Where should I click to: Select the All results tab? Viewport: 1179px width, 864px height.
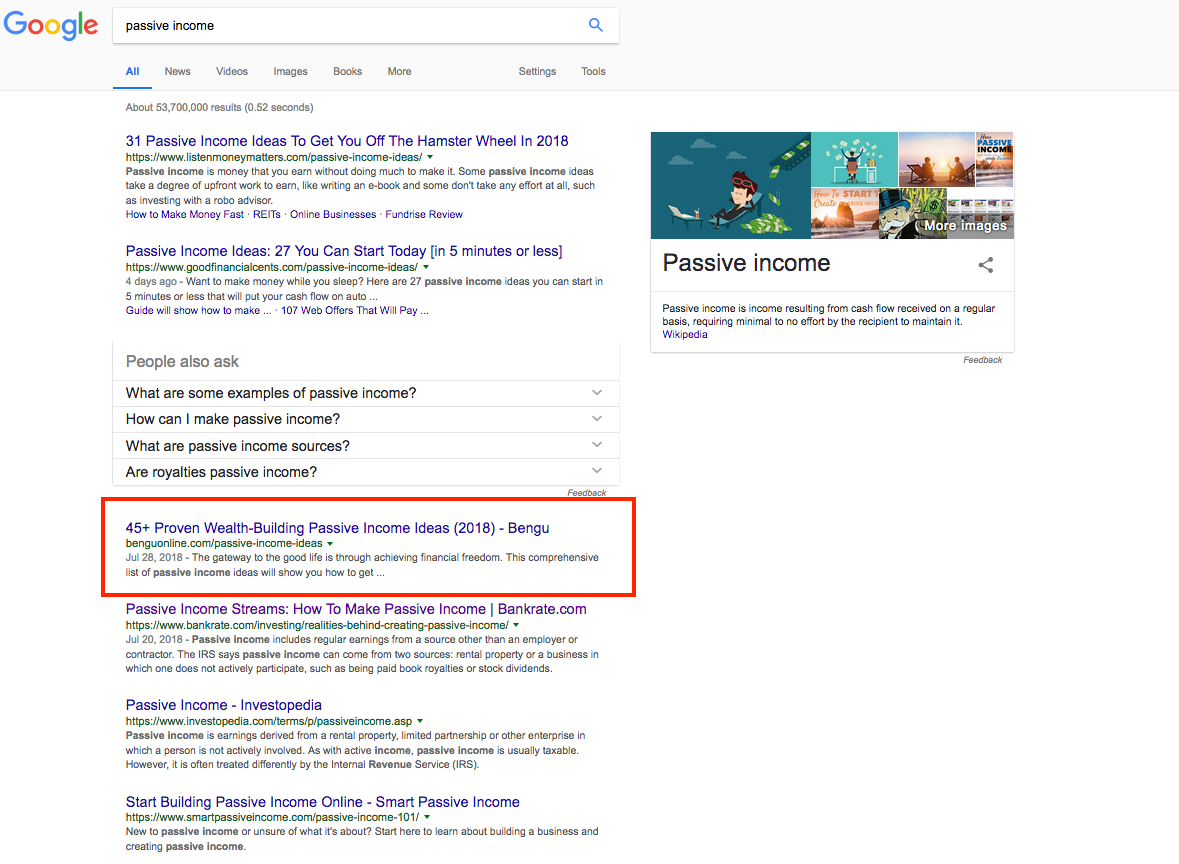pos(132,71)
